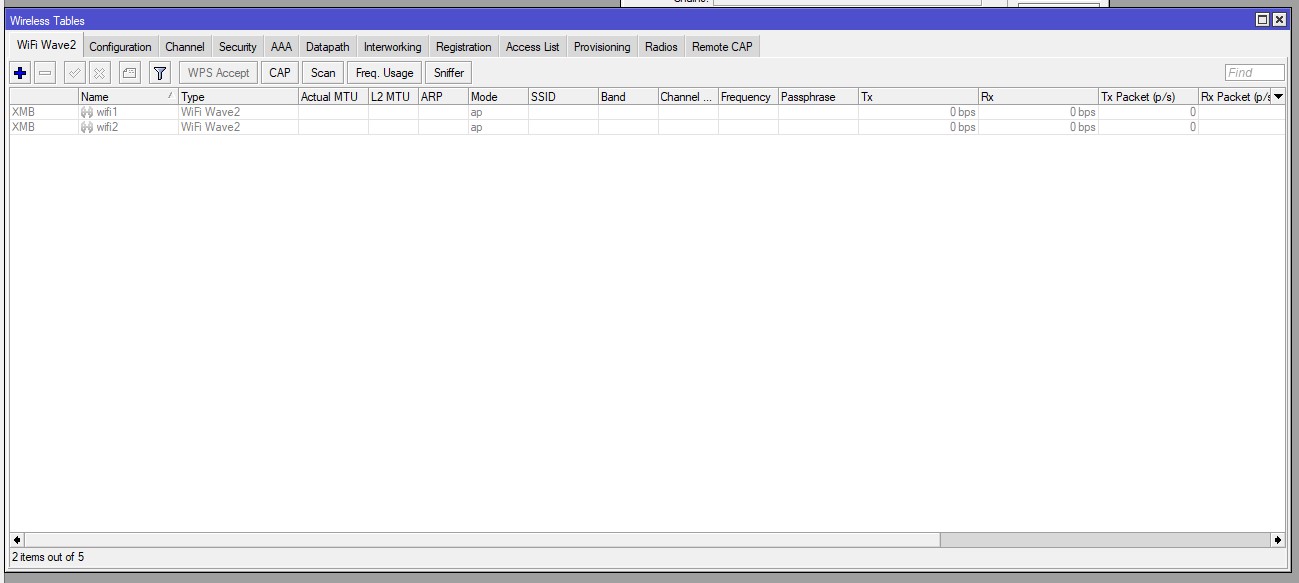Switch to the Registration tab
The image size is (1299, 583).
[463, 46]
